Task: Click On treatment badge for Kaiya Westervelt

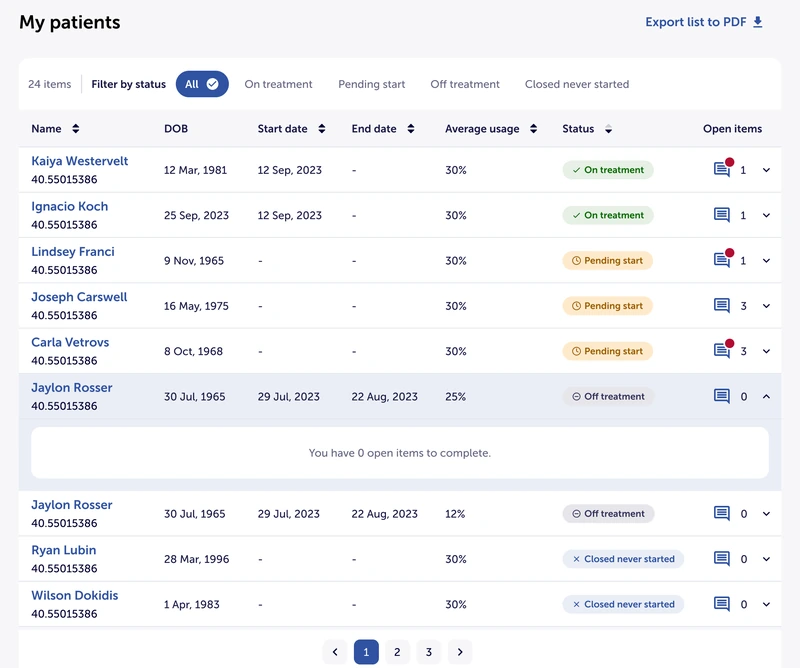Action: click(608, 170)
